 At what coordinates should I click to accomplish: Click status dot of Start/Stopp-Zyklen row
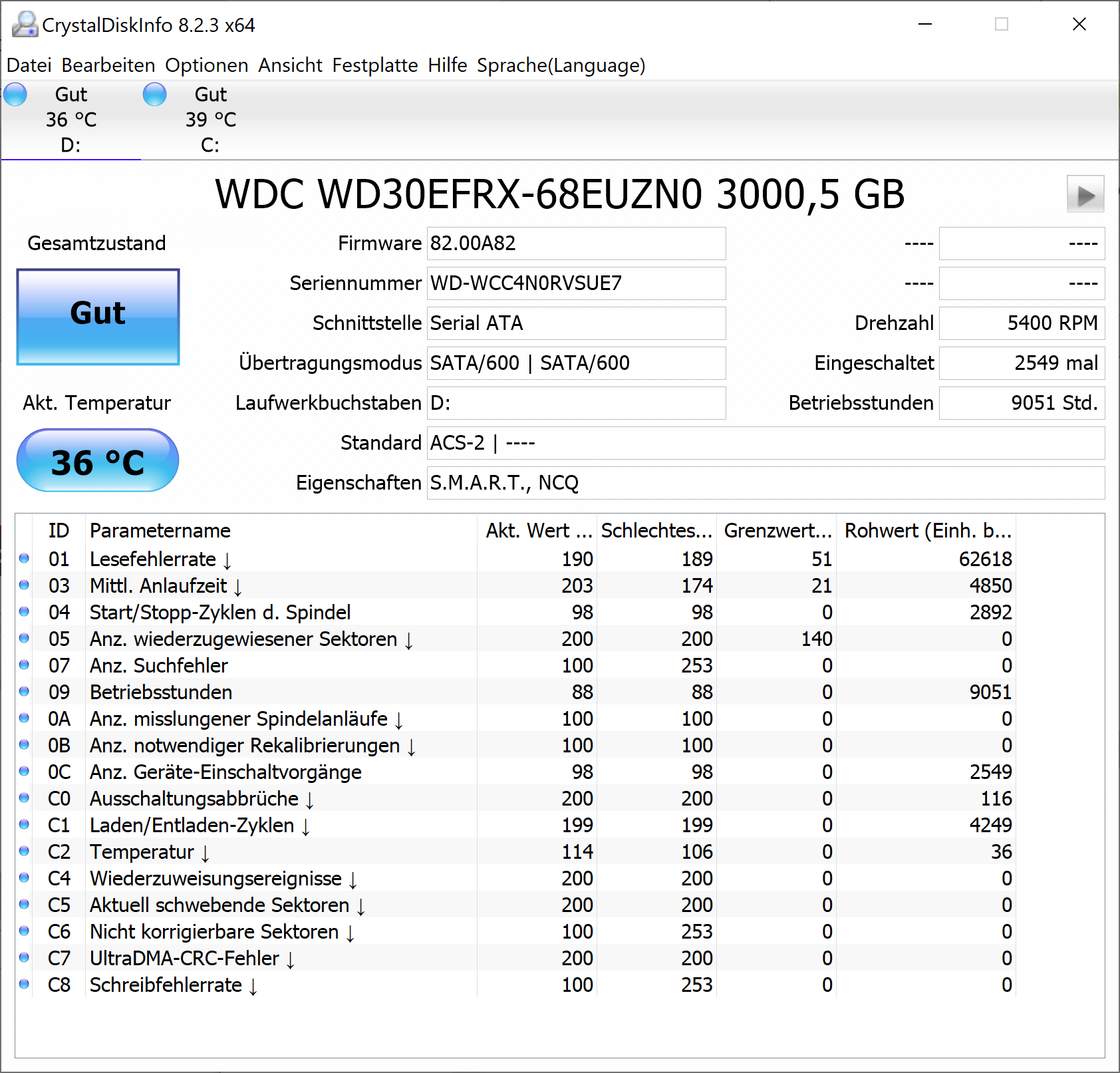tap(24, 611)
